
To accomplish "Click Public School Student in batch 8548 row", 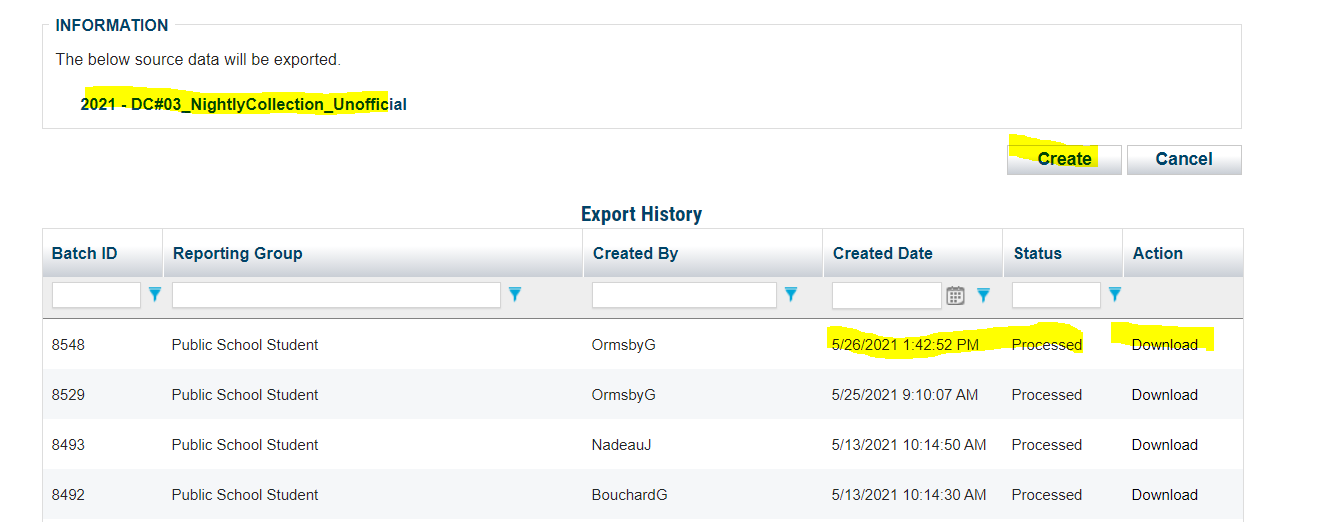I will pyautogui.click(x=245, y=345).
